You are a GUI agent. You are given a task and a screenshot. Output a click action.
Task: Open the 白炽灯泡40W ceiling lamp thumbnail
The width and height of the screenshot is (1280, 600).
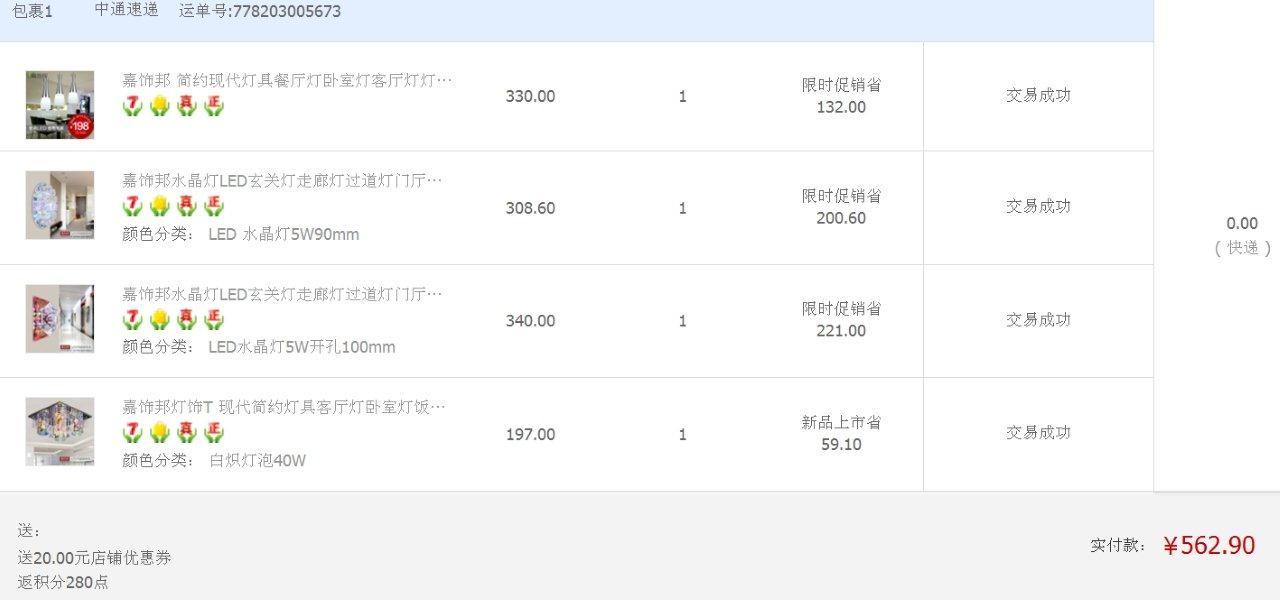pos(60,432)
